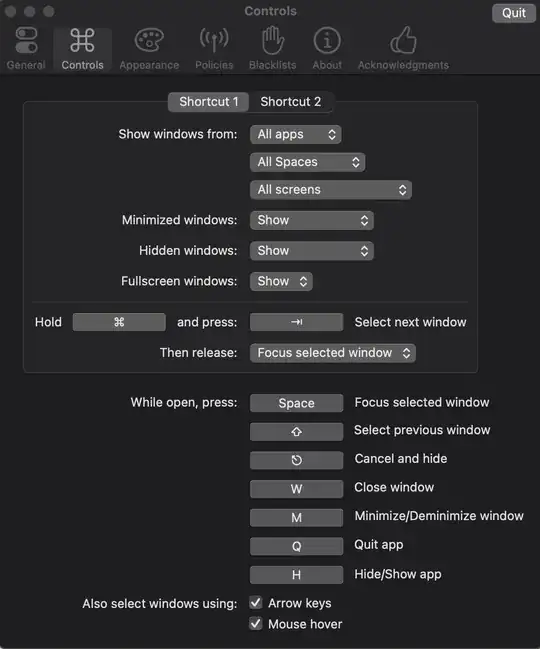The height and width of the screenshot is (649, 540).
Task: Open the All apps dropdown
Action: click(x=295, y=135)
